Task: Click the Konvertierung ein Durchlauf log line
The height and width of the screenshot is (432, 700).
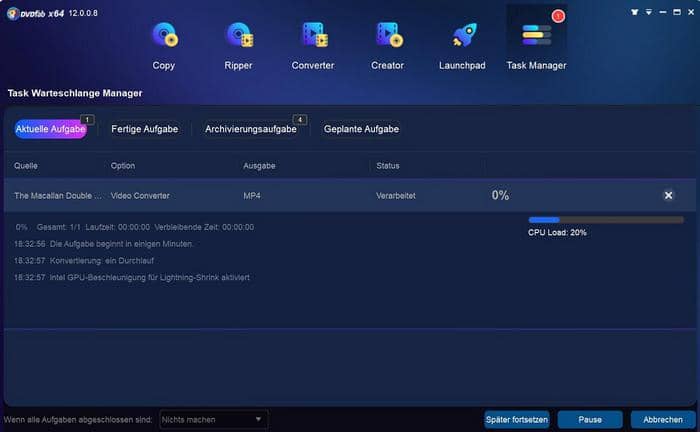Action: [x=84, y=261]
